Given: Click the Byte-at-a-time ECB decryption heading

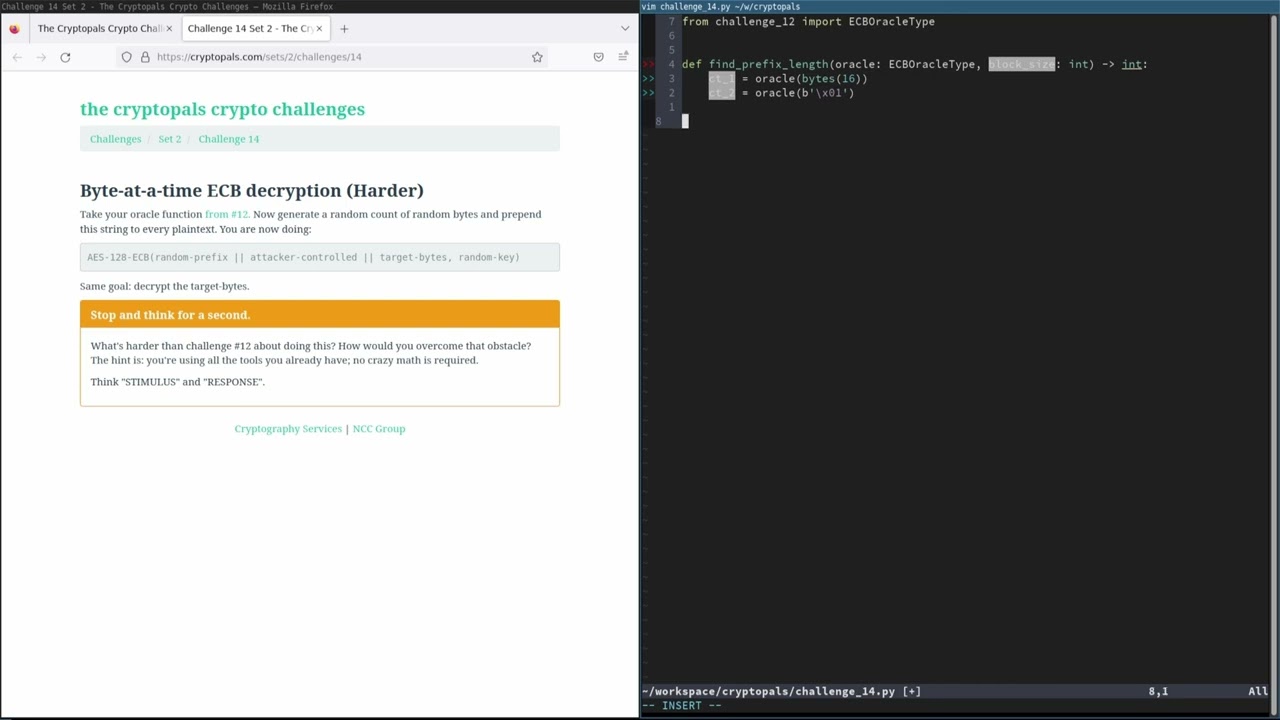Looking at the screenshot, I should click(252, 190).
